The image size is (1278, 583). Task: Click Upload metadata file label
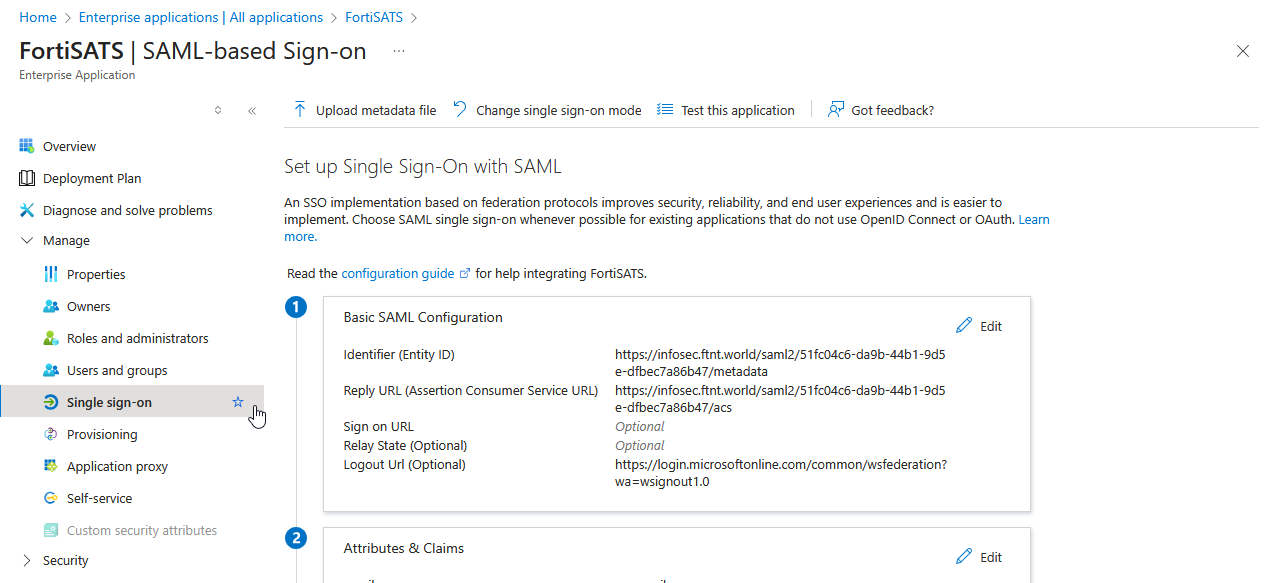(376, 111)
